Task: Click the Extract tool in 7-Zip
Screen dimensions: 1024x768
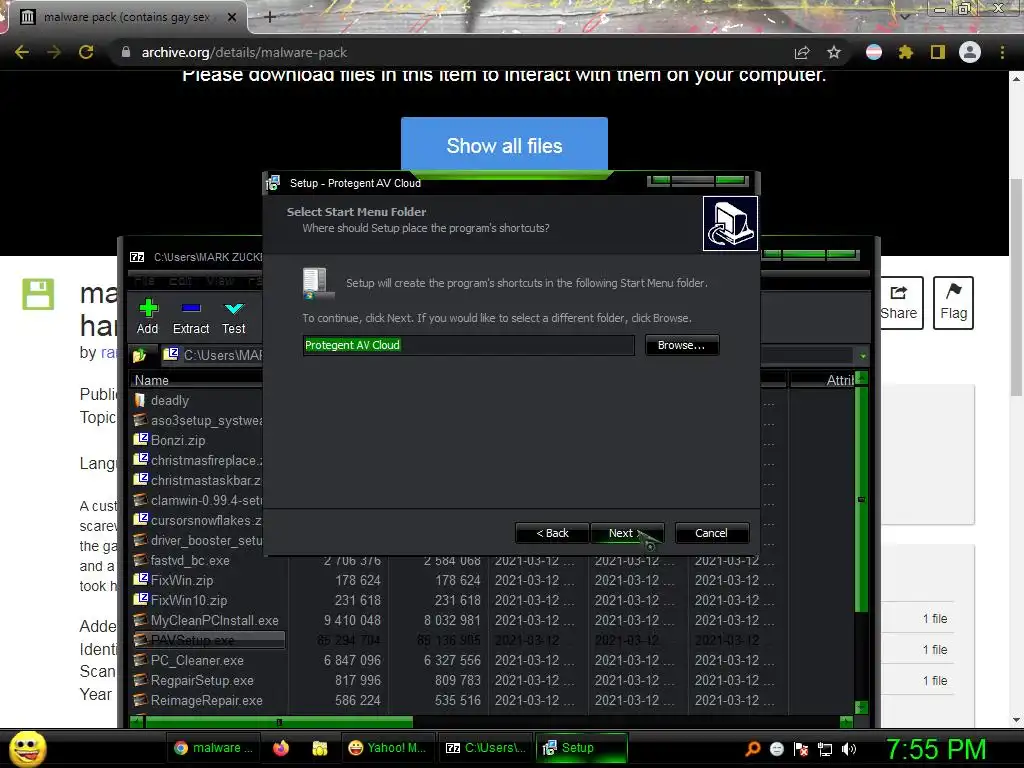Action: pos(191,317)
